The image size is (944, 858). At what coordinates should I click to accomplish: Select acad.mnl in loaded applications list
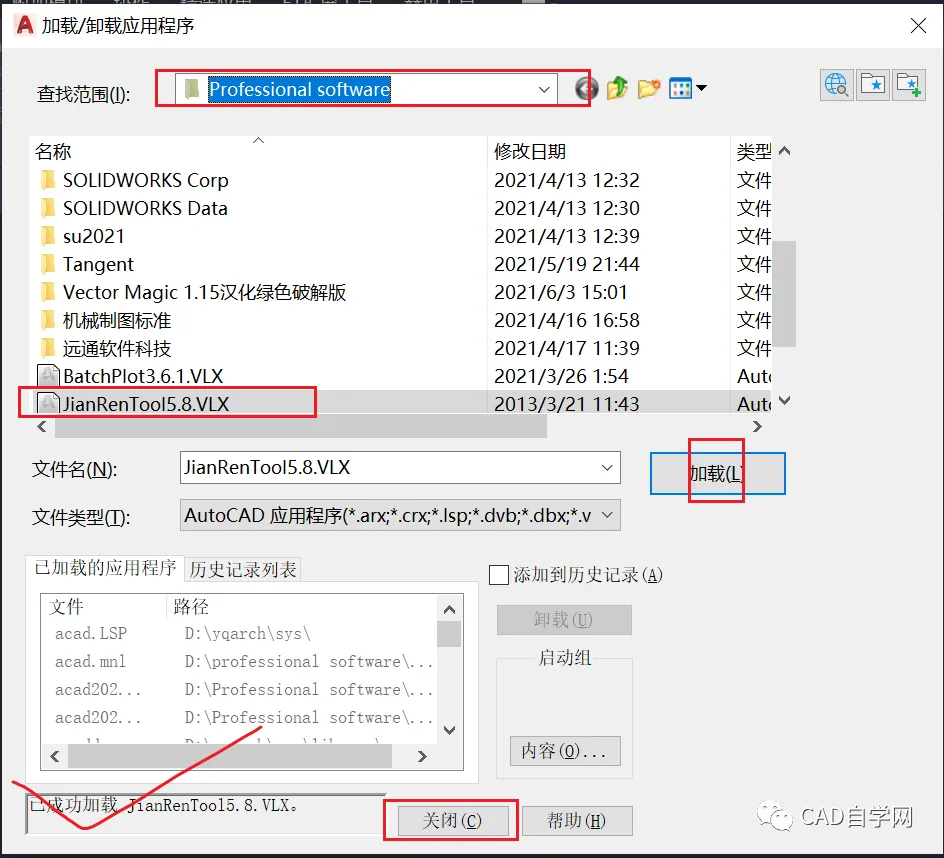(91, 662)
